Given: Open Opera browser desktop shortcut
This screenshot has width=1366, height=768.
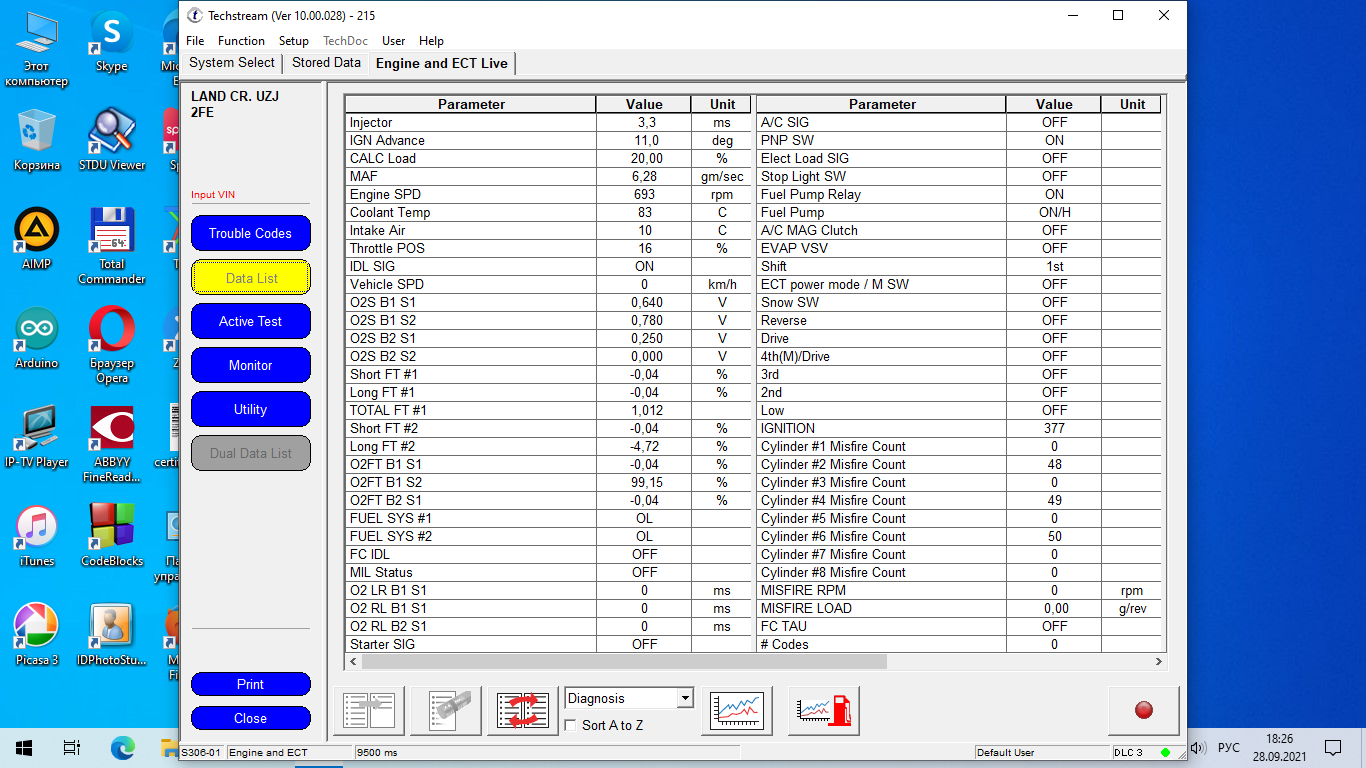Looking at the screenshot, I should point(112,344).
